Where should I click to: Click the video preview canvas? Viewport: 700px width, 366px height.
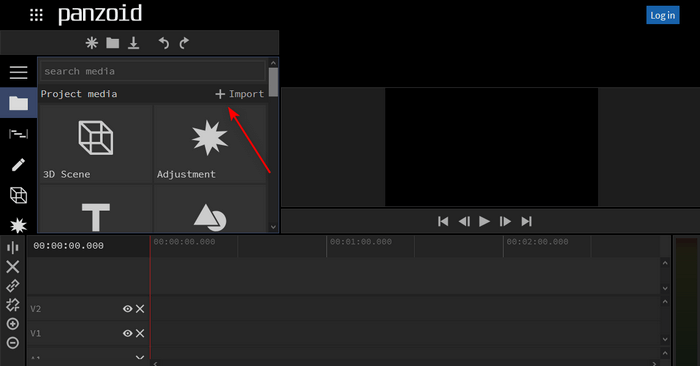492,147
